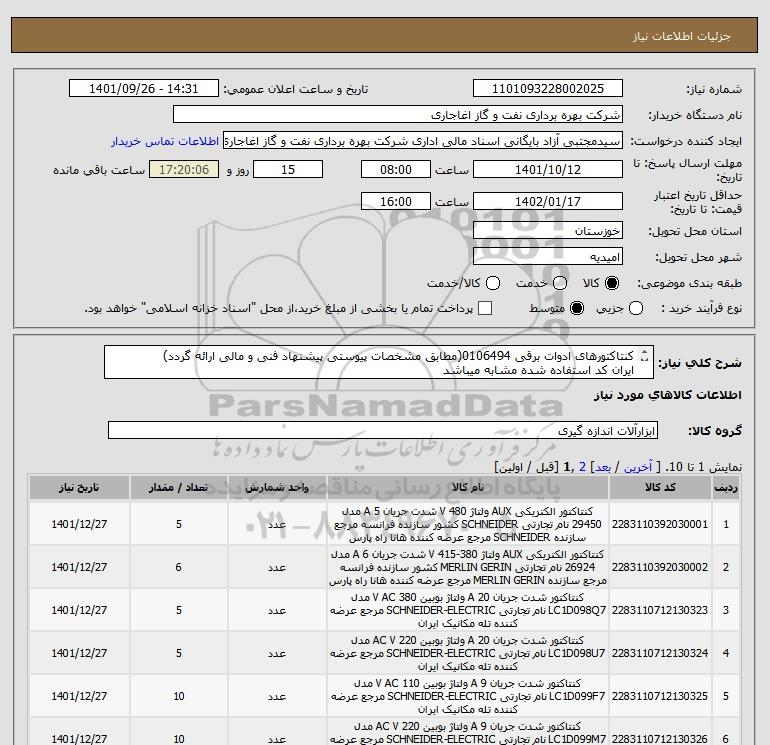This screenshot has width=770, height=745.
Task: Click the announcement date field 1401/09/26 - 14:31
Action: coord(143,88)
